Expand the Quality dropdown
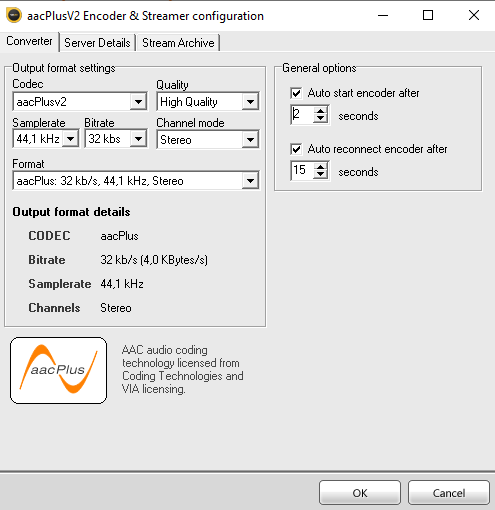Screen dimensions: 495x510 point(208,102)
